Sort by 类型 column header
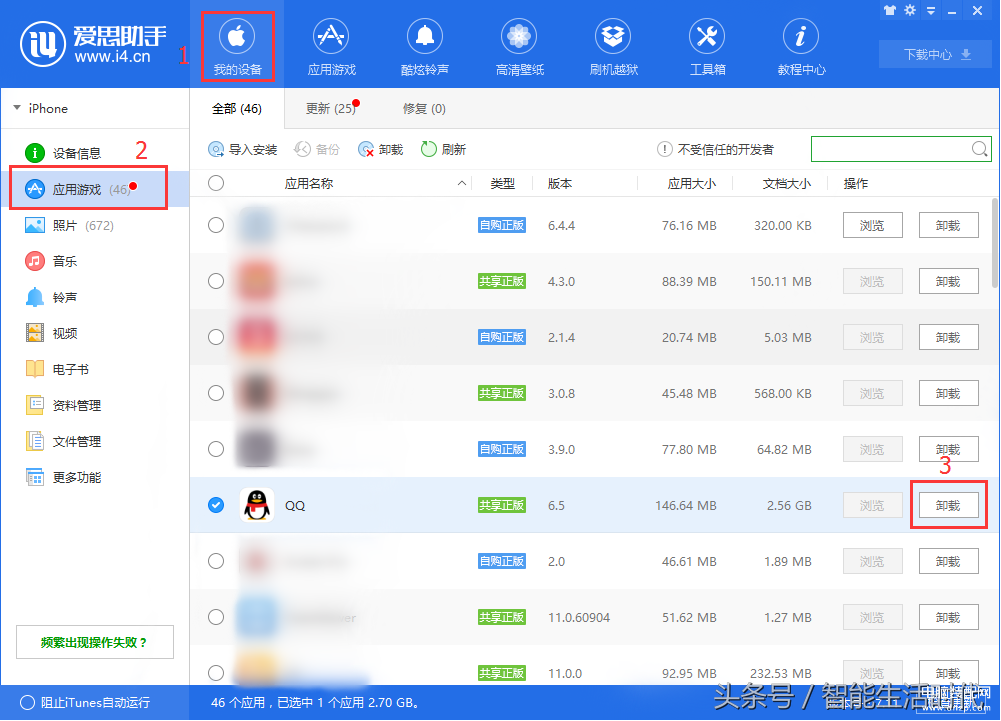 tap(502, 184)
